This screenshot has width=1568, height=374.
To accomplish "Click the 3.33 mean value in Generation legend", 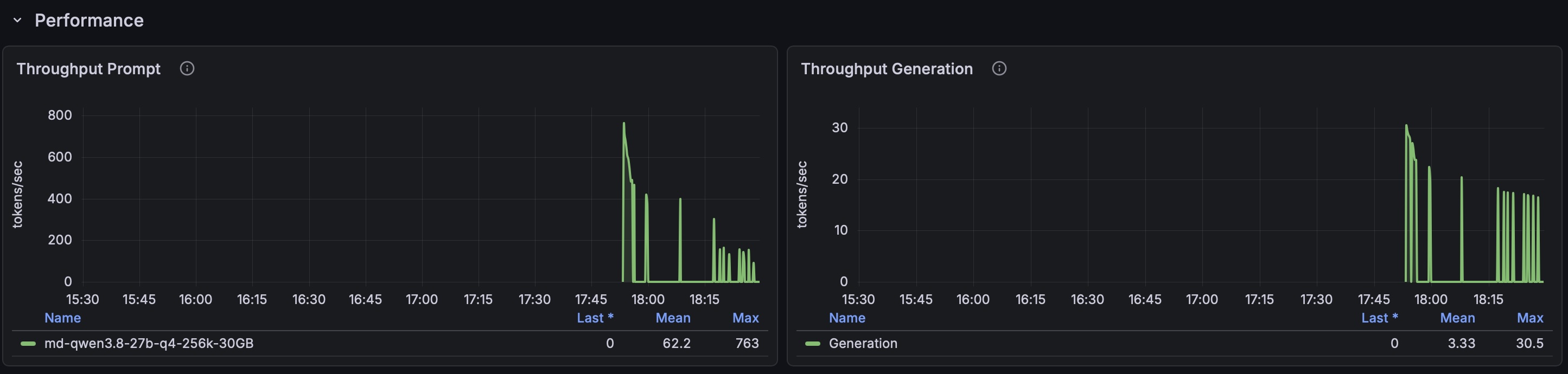I will coord(1462,344).
